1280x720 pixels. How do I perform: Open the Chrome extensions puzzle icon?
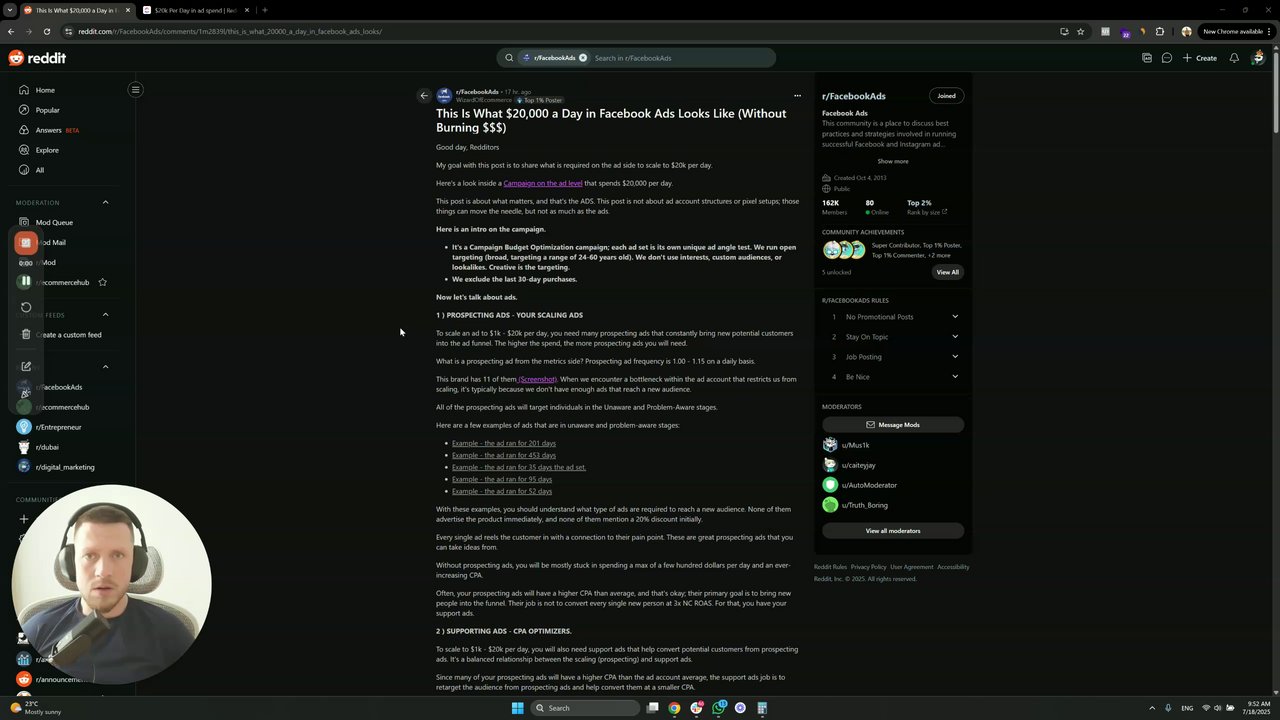[1160, 31]
